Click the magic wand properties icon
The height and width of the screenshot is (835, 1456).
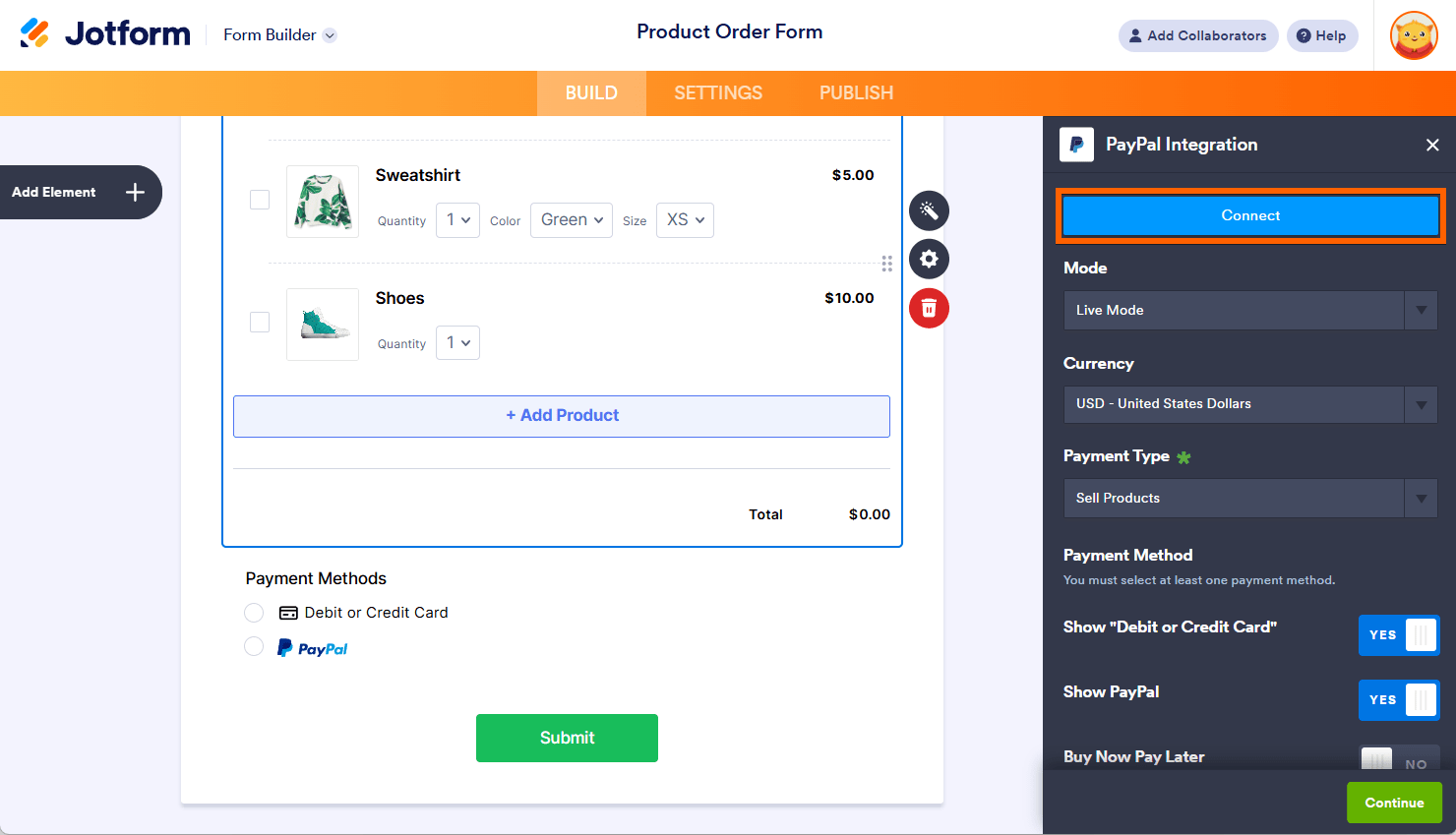click(929, 210)
